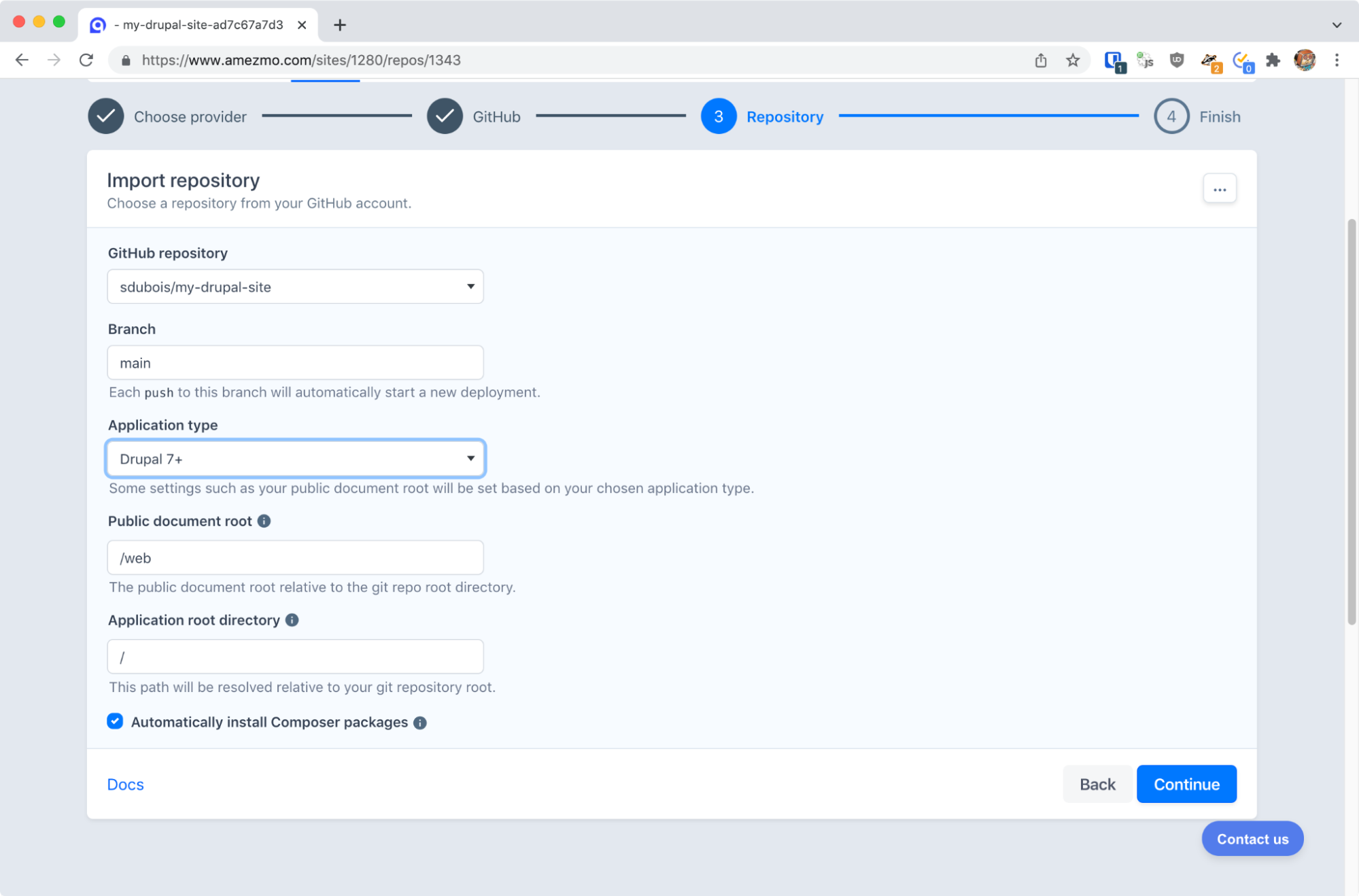Open the Docs link
The height and width of the screenshot is (896, 1359).
pos(126,785)
